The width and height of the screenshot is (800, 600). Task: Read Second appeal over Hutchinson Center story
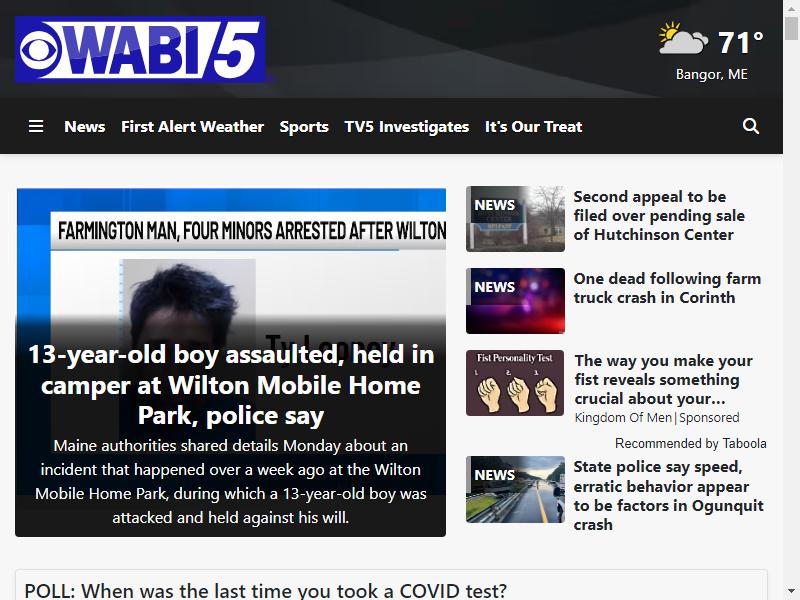pos(659,215)
